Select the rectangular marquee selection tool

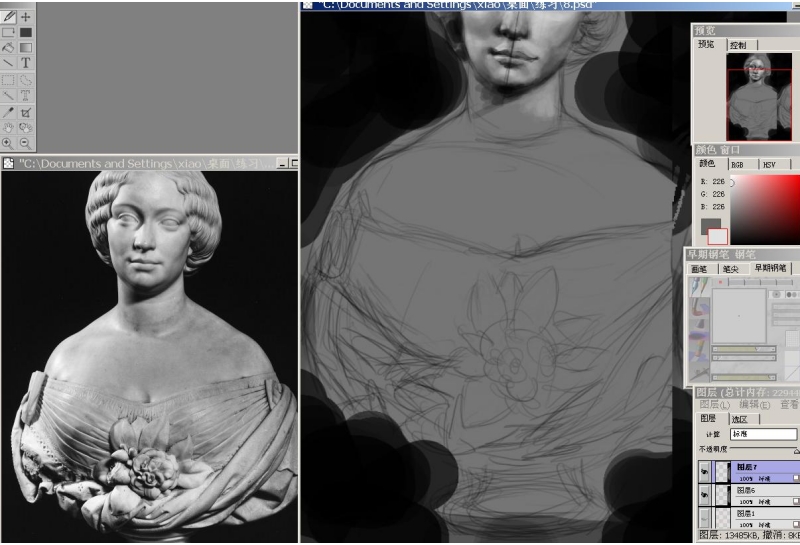coord(8,80)
